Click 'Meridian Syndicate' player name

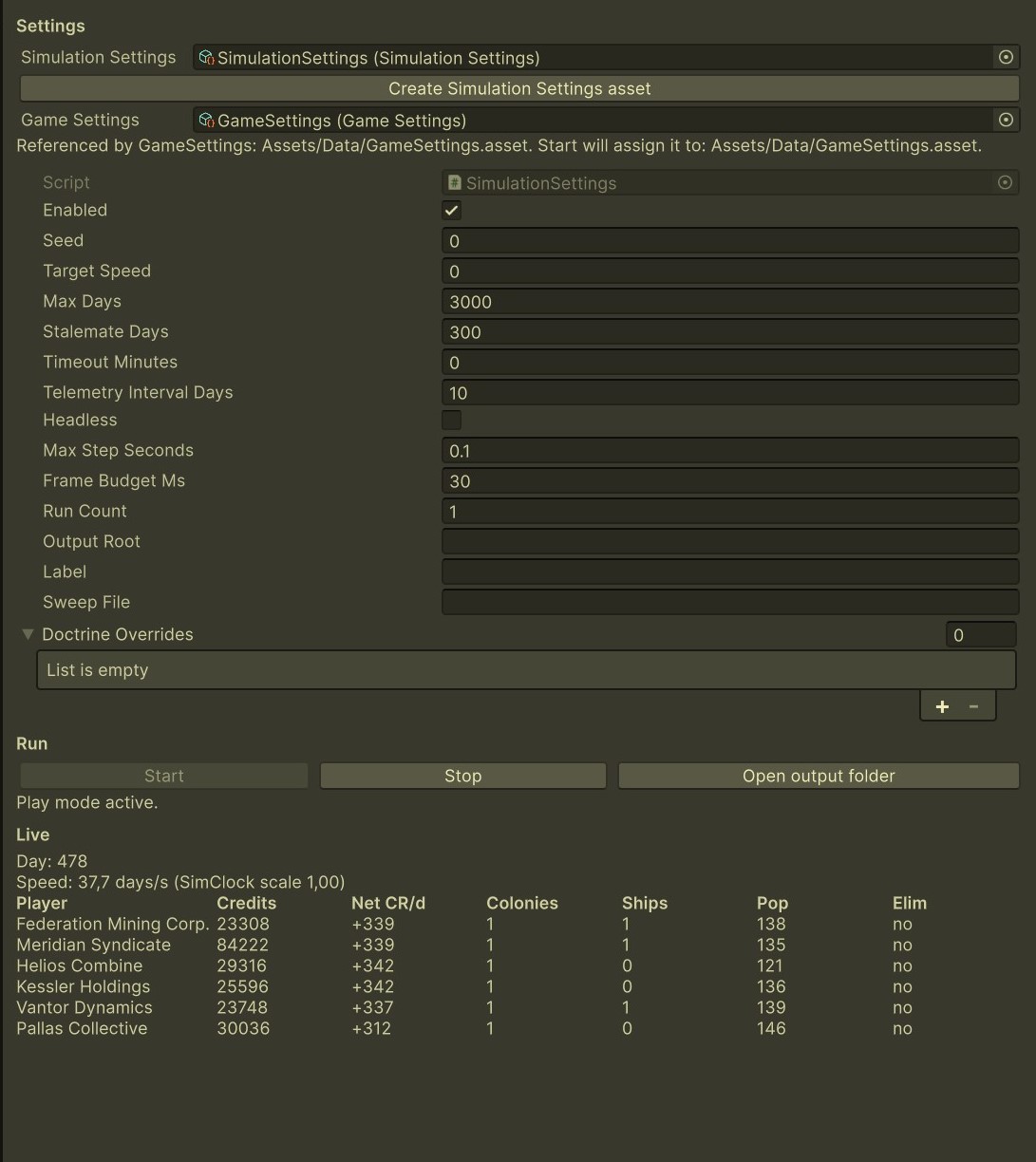[93, 945]
